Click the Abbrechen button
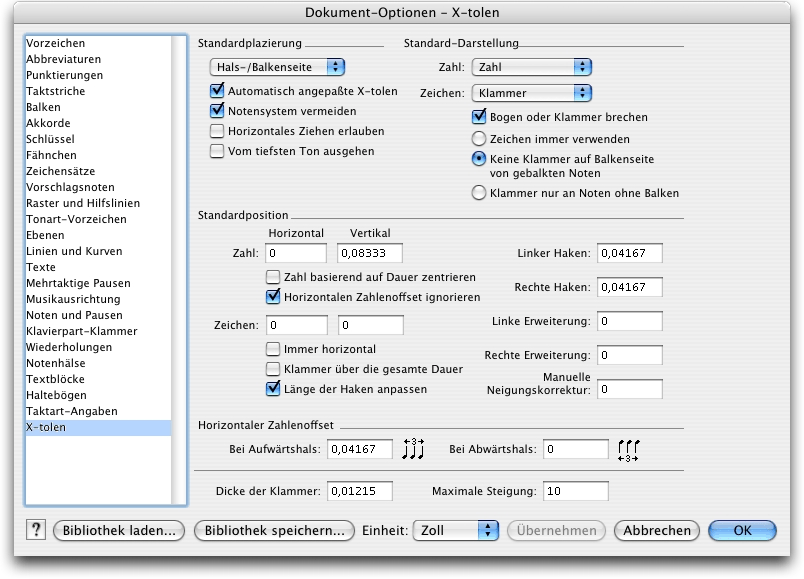This screenshot has width=804, height=579. click(x=657, y=530)
